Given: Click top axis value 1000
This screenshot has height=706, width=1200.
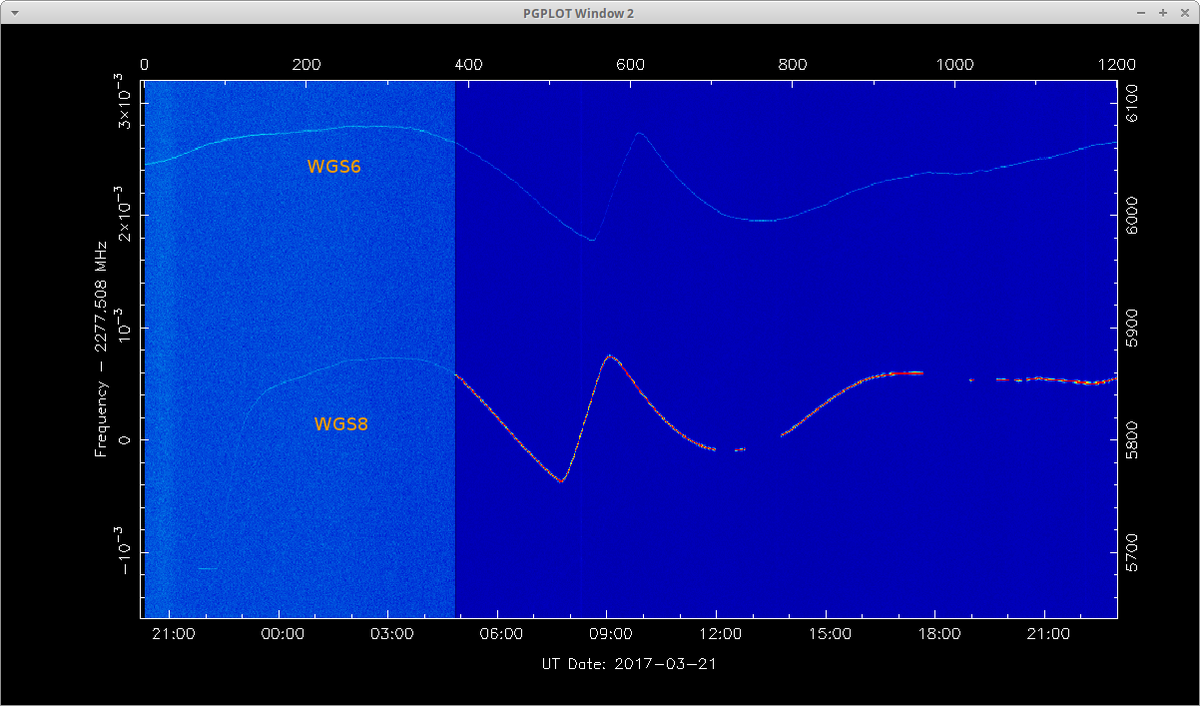Looking at the screenshot, I should tap(955, 64).
